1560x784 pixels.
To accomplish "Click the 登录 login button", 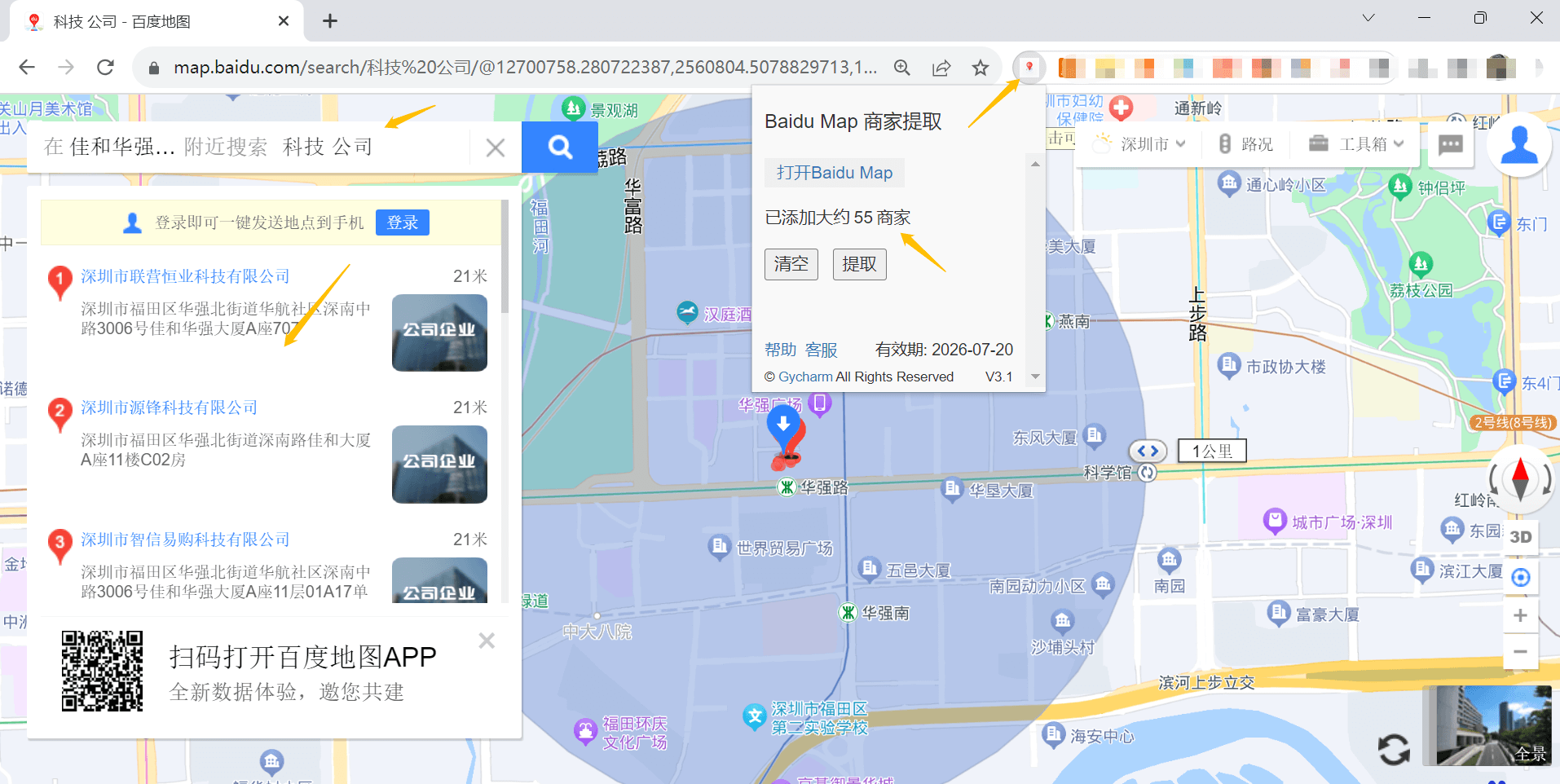I will [x=402, y=222].
